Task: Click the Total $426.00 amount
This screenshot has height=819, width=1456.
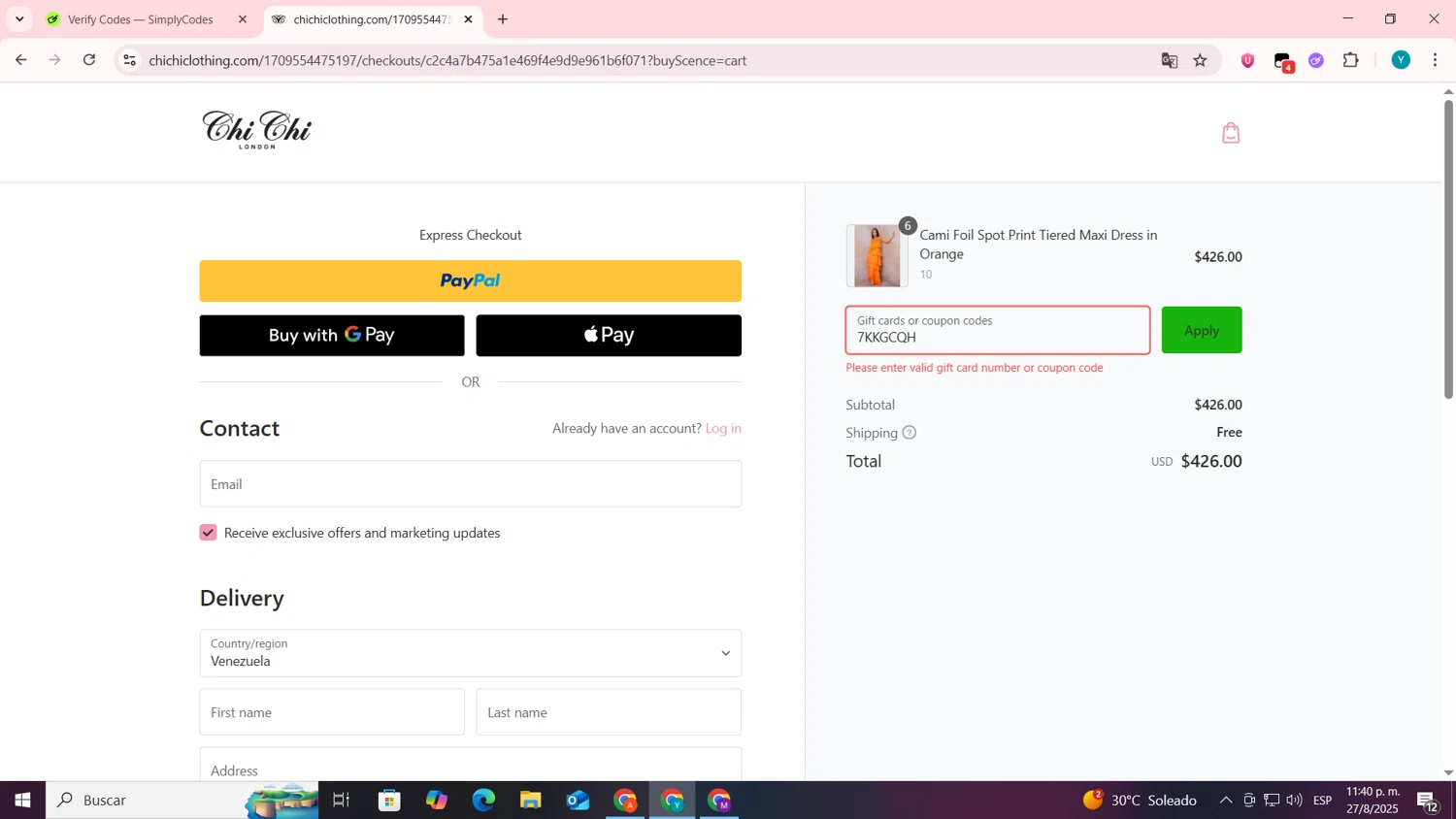Action: click(x=1211, y=462)
